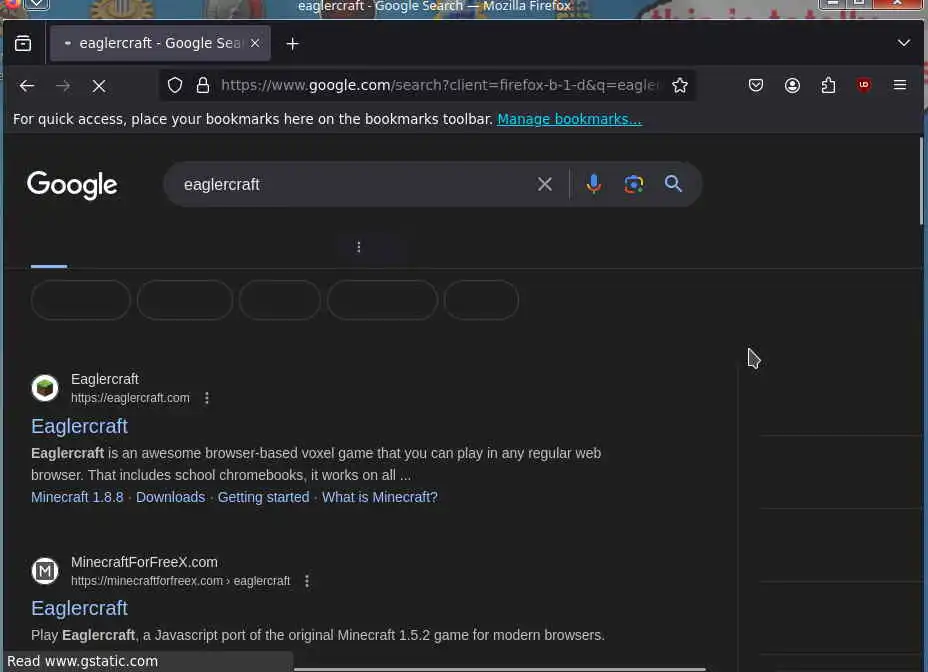928x672 pixels.
Task: Click MinecraftForFreeX.com site name
Action: pyautogui.click(x=144, y=562)
